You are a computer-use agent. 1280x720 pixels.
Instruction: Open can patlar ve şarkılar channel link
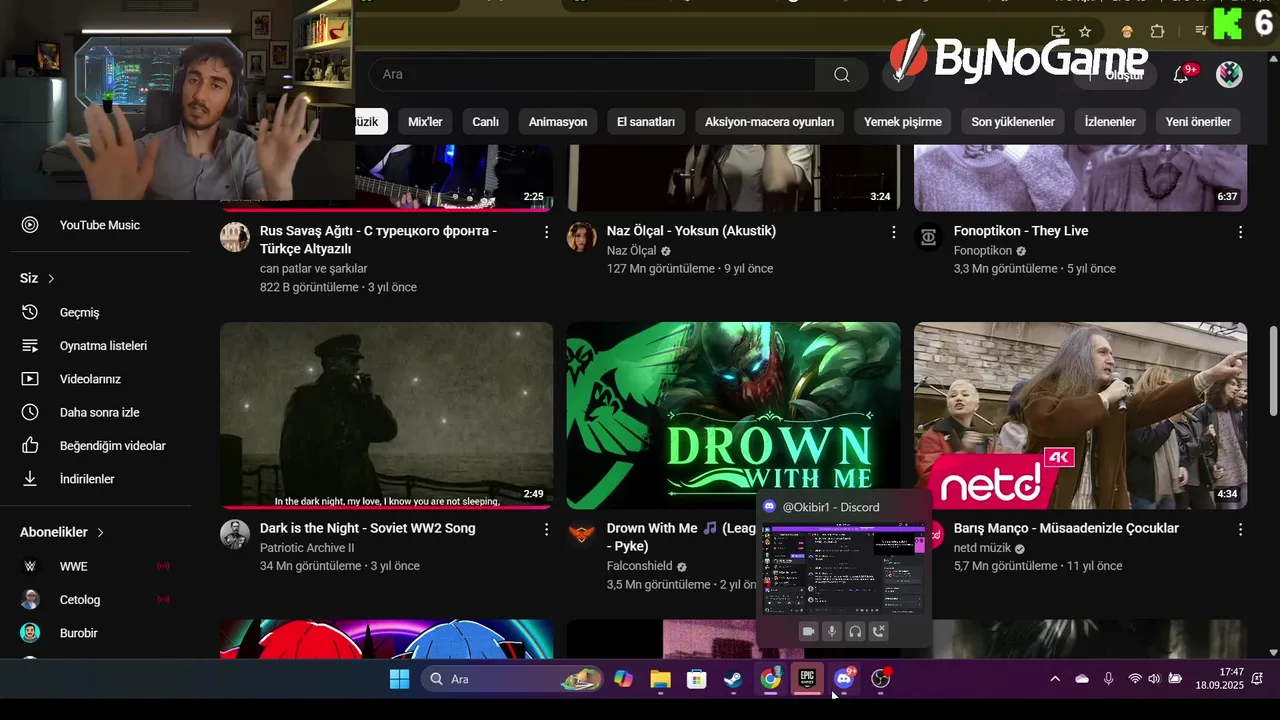click(314, 268)
